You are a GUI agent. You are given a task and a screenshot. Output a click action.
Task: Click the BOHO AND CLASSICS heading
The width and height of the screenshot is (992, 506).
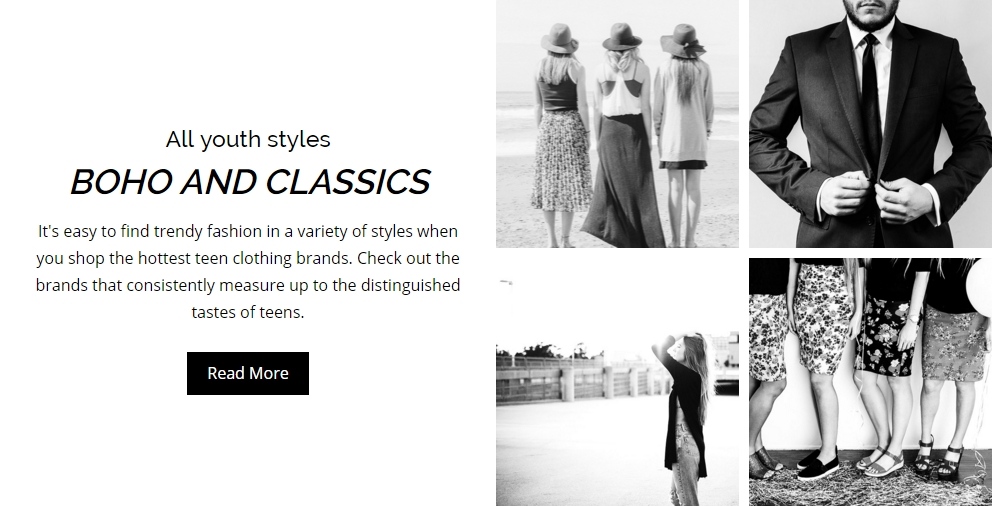[251, 182]
